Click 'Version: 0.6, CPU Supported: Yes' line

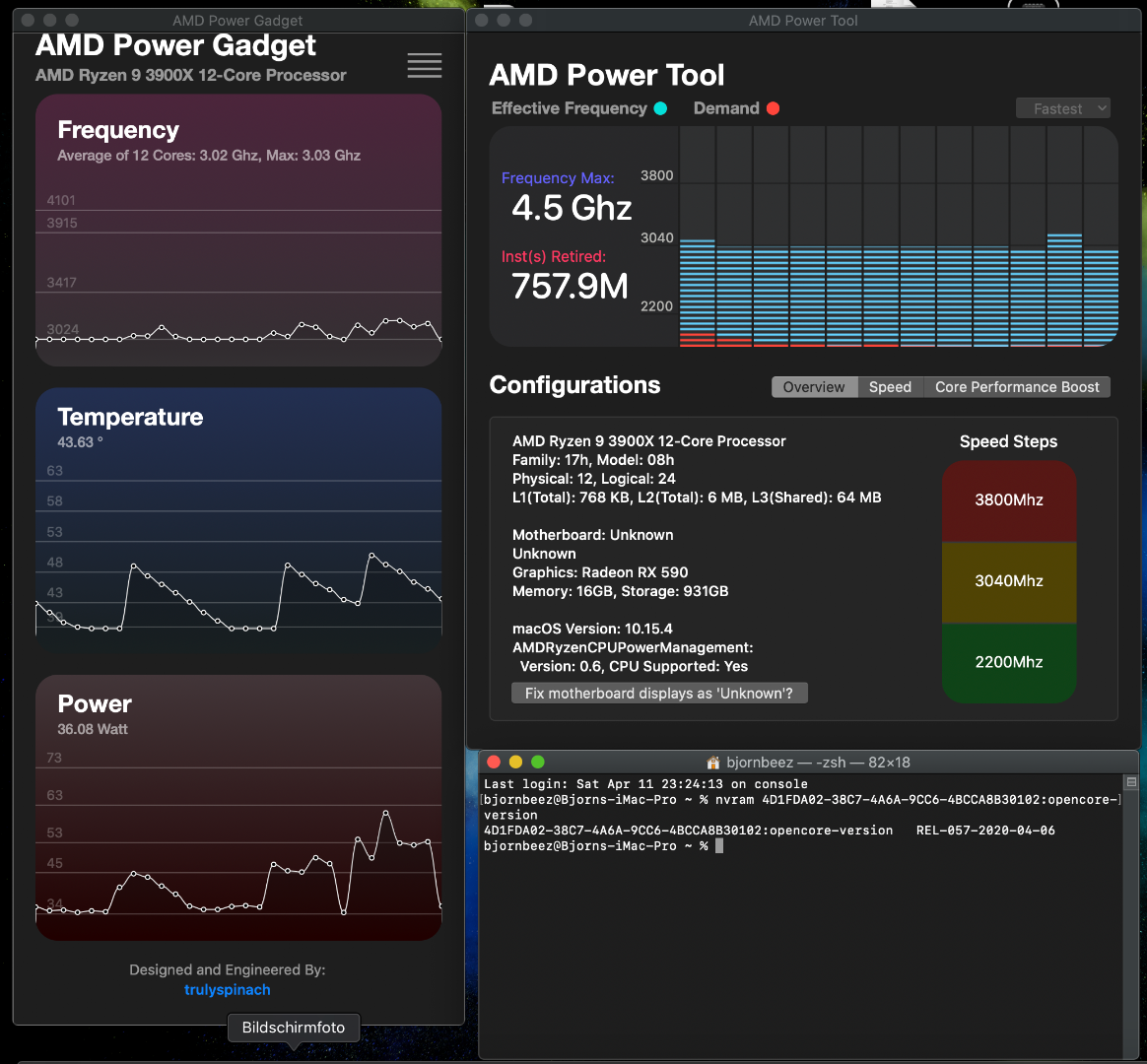634,666
